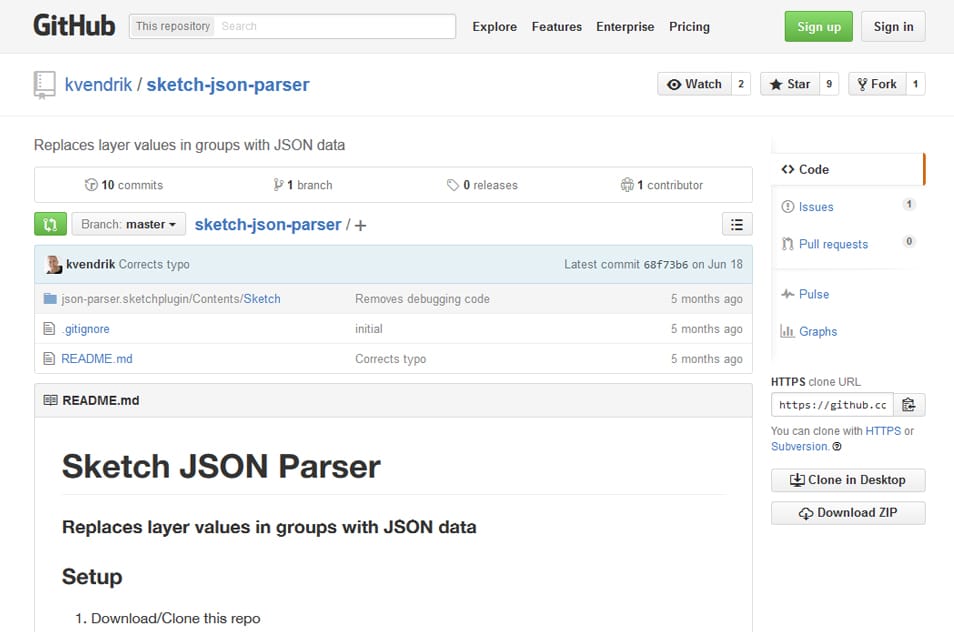Click the Pulse icon in sidebar
Viewport: 954px width, 632px height.
pyautogui.click(x=788, y=294)
